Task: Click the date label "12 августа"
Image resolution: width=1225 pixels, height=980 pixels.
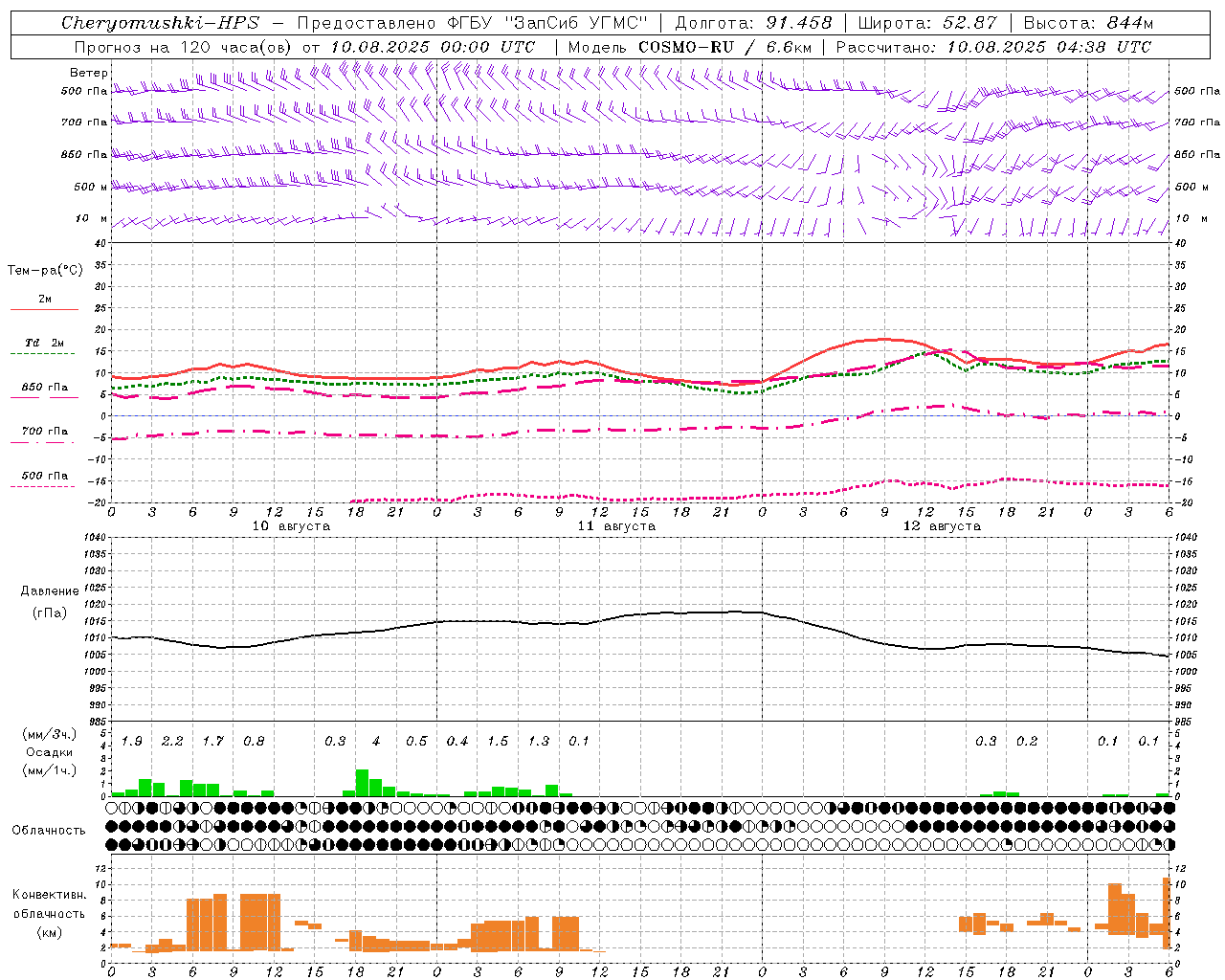Action: (x=942, y=526)
